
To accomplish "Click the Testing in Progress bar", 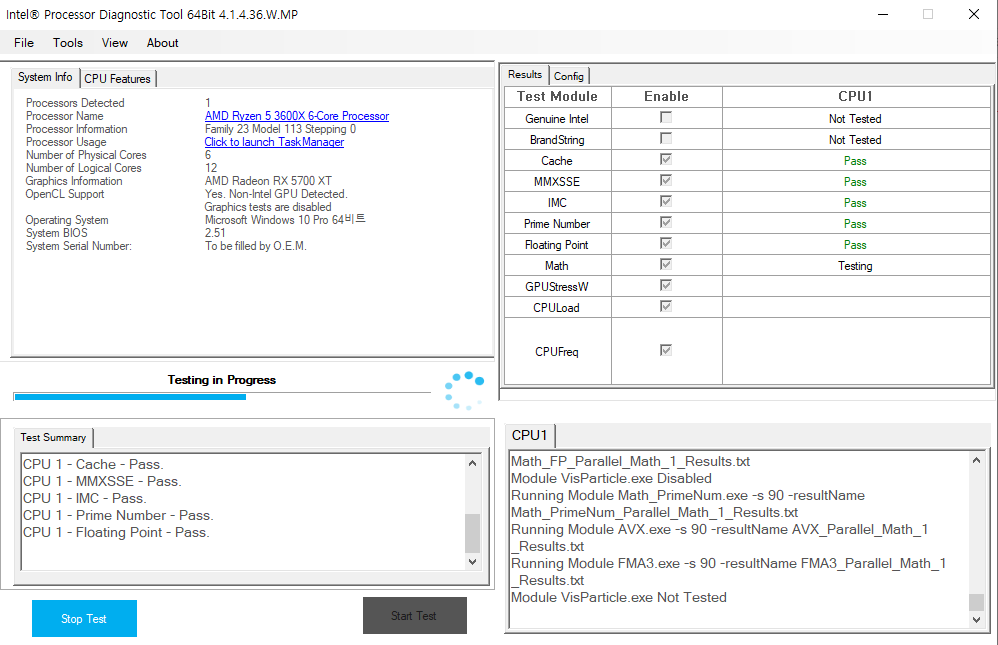I will click(221, 397).
